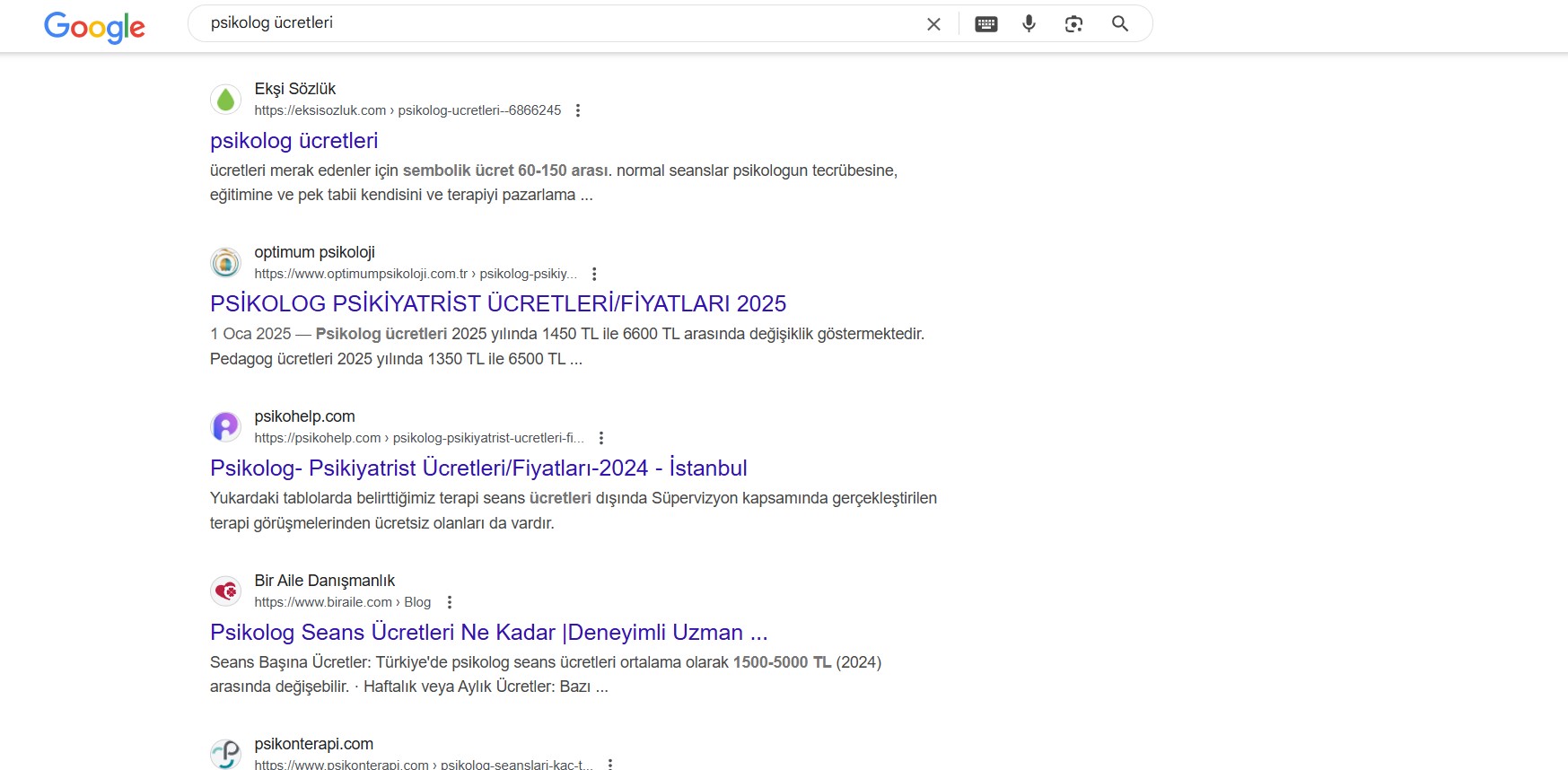Open the three-dot menu for psikonterapi.com result

(x=610, y=764)
